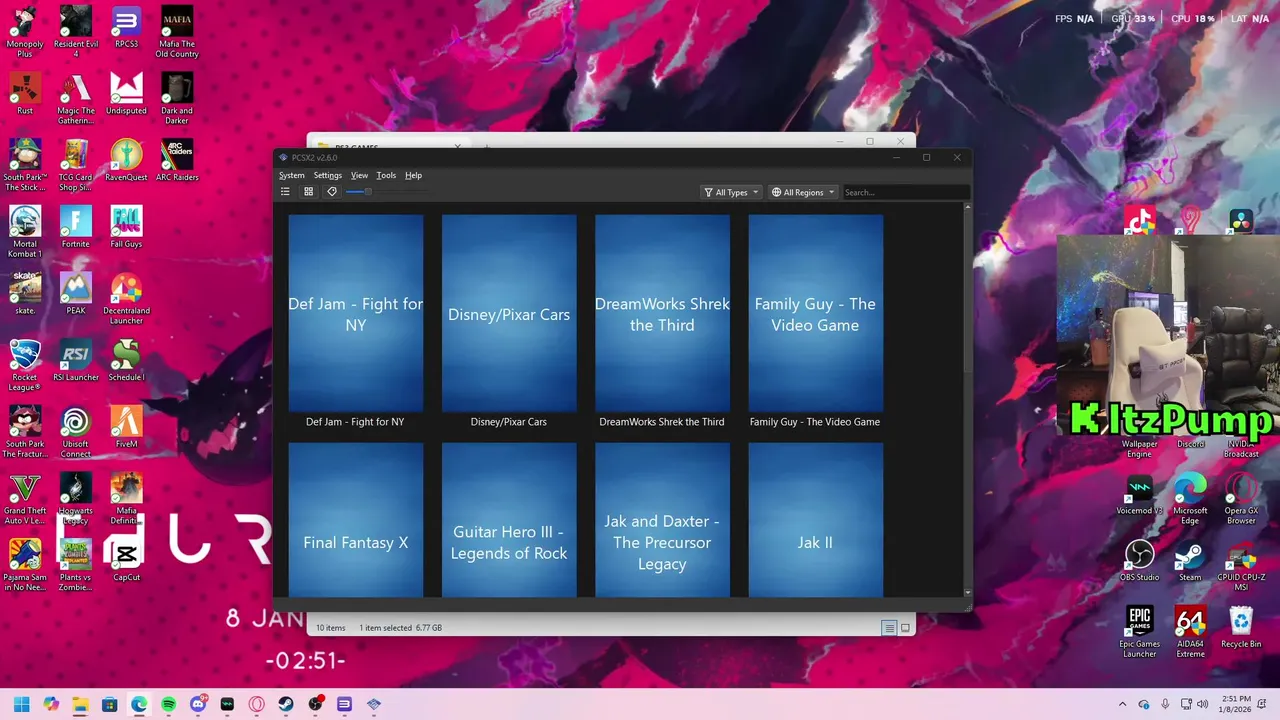Select the Fortnite desktop icon

point(76,227)
